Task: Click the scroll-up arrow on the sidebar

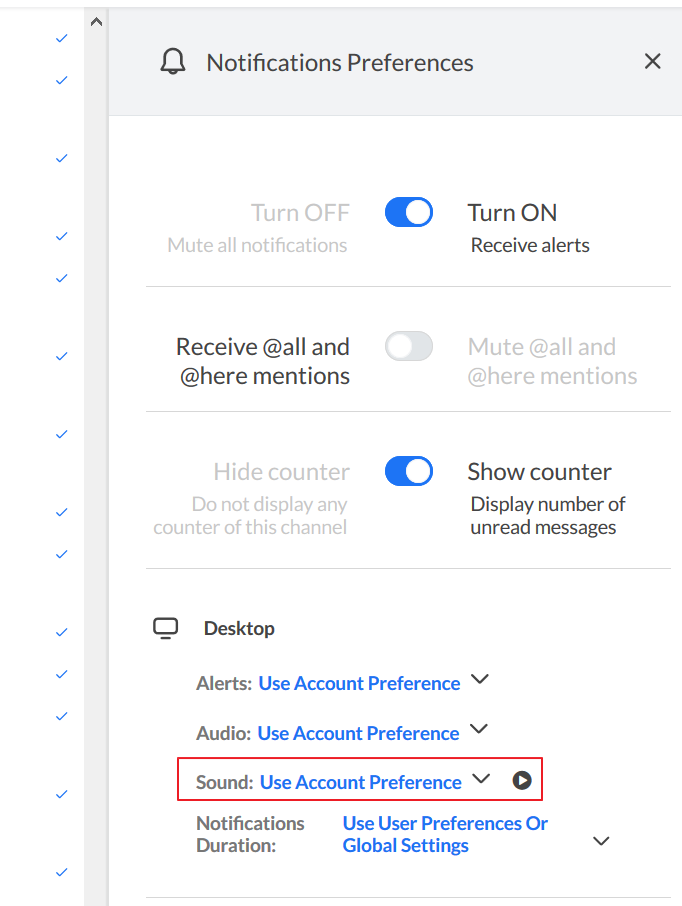Action: click(97, 22)
